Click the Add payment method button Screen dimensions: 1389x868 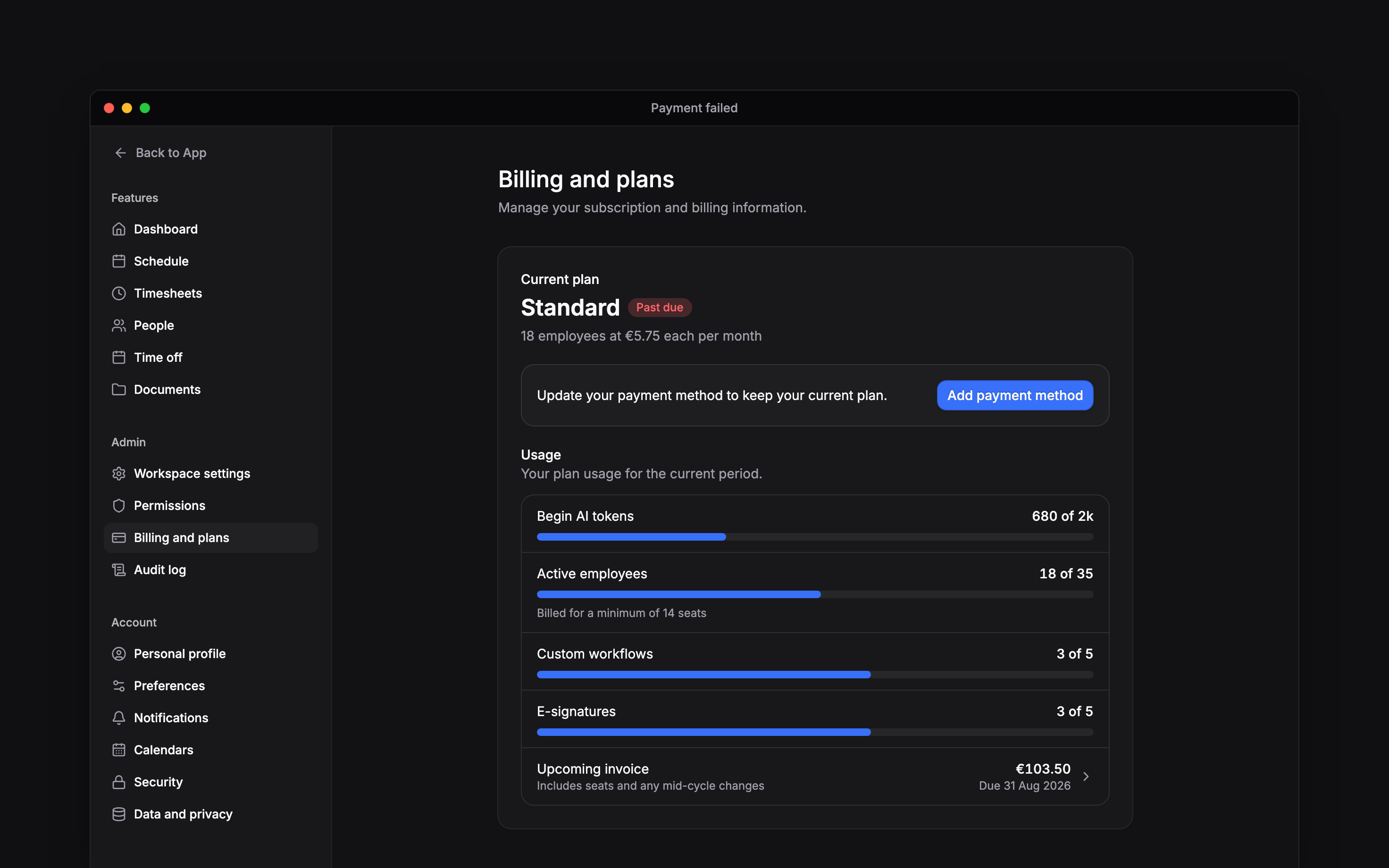[x=1015, y=395]
